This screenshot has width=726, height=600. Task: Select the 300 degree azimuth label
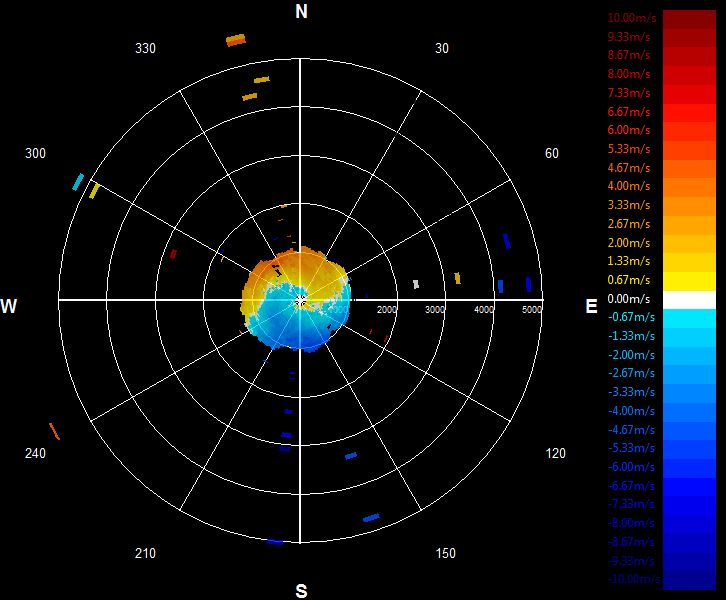click(35, 153)
